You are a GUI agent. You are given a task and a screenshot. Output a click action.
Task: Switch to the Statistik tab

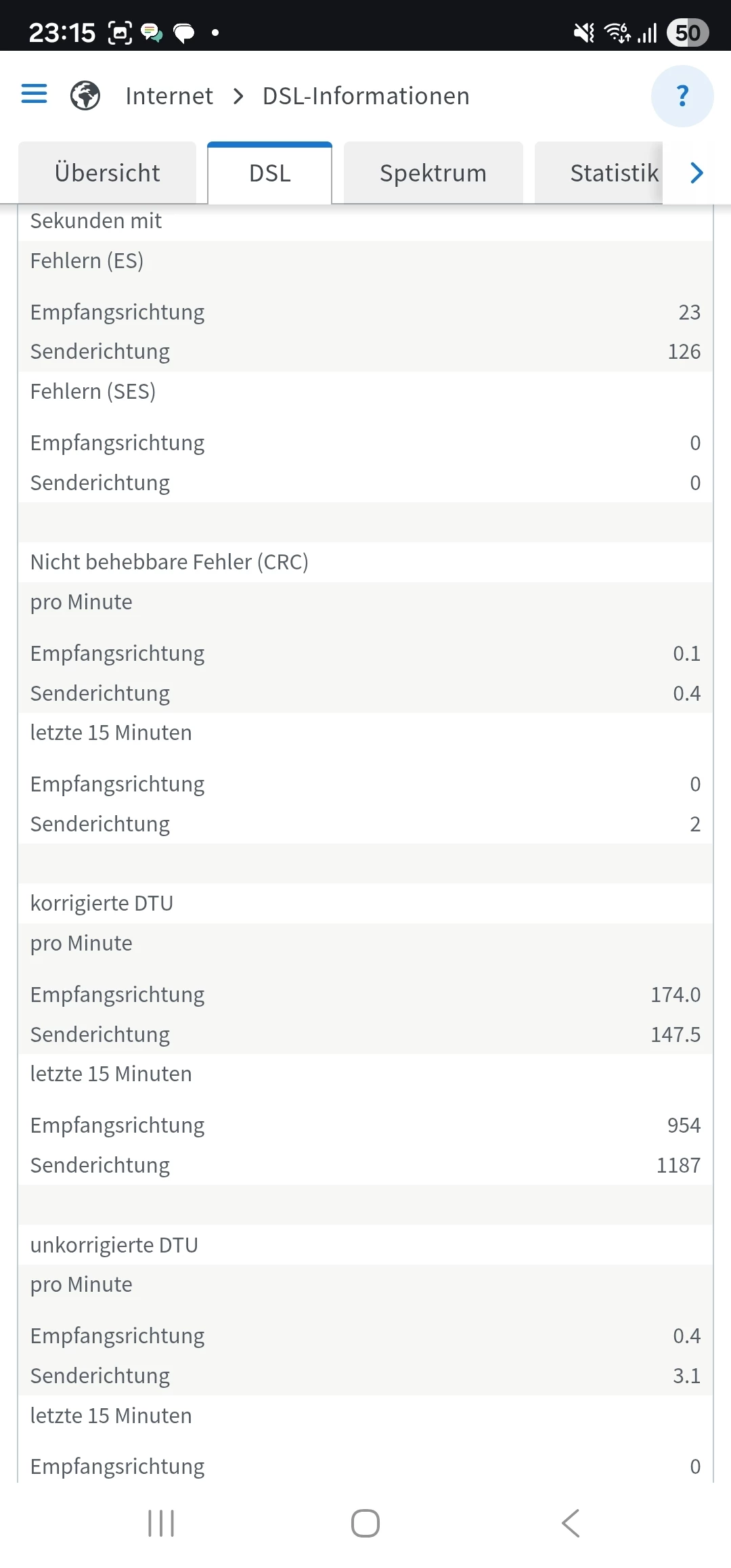pos(613,173)
